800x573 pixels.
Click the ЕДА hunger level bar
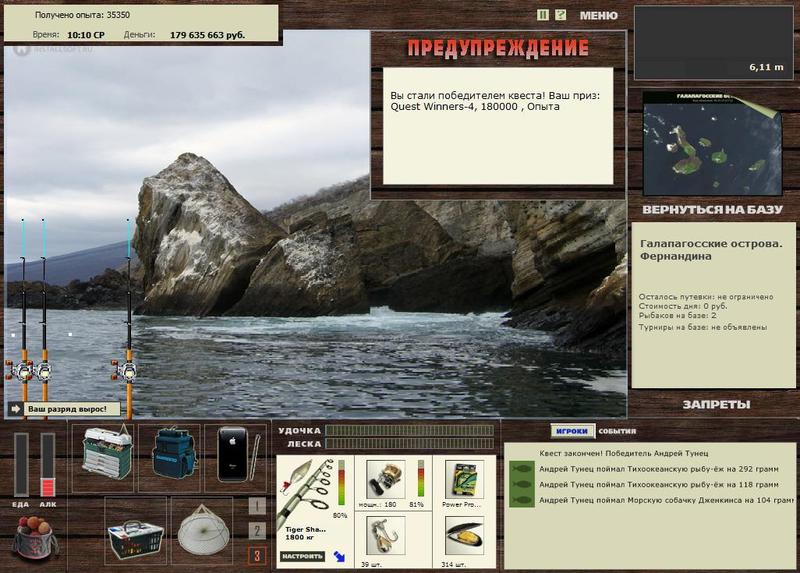click(x=21, y=465)
